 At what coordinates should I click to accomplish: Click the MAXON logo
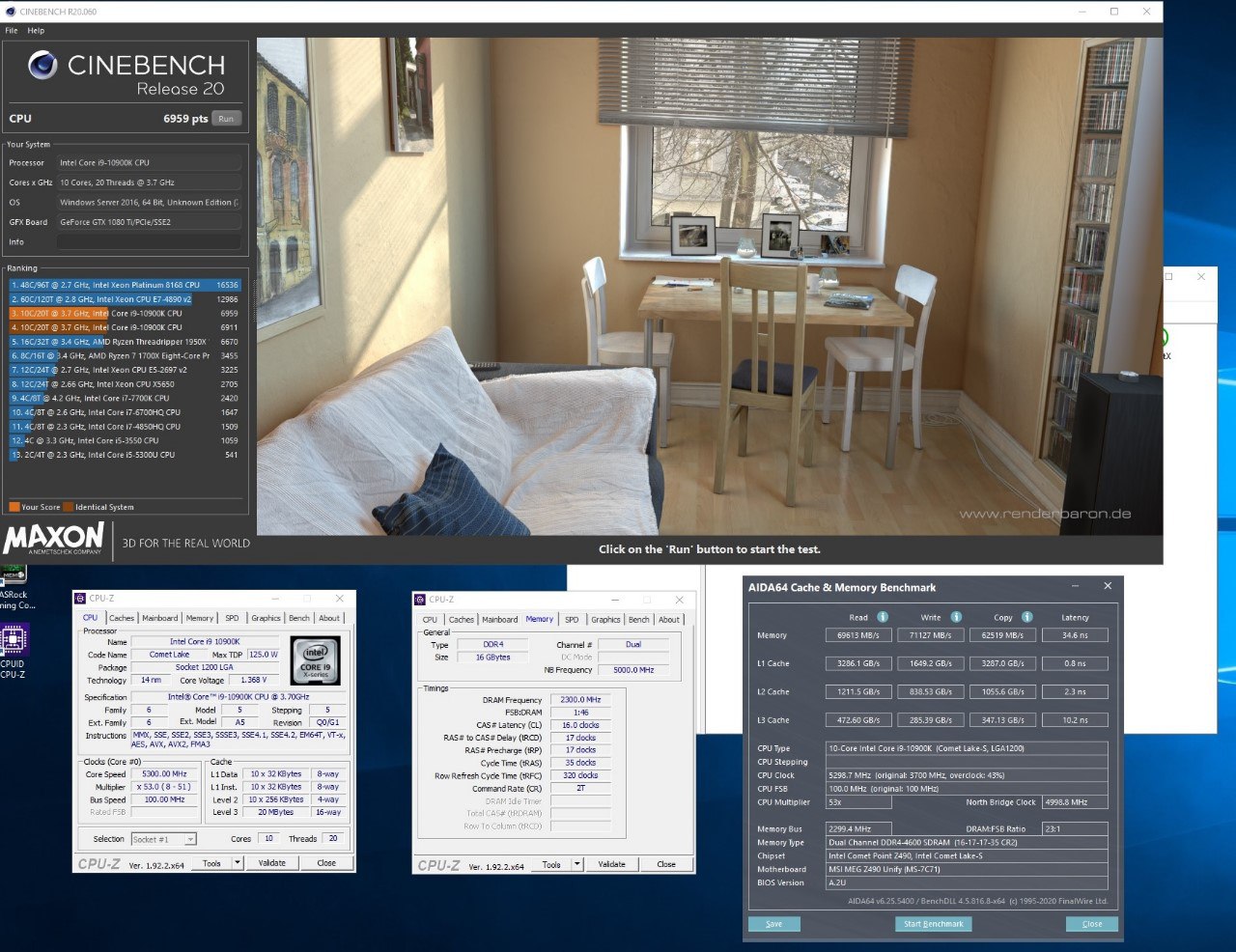[54, 539]
